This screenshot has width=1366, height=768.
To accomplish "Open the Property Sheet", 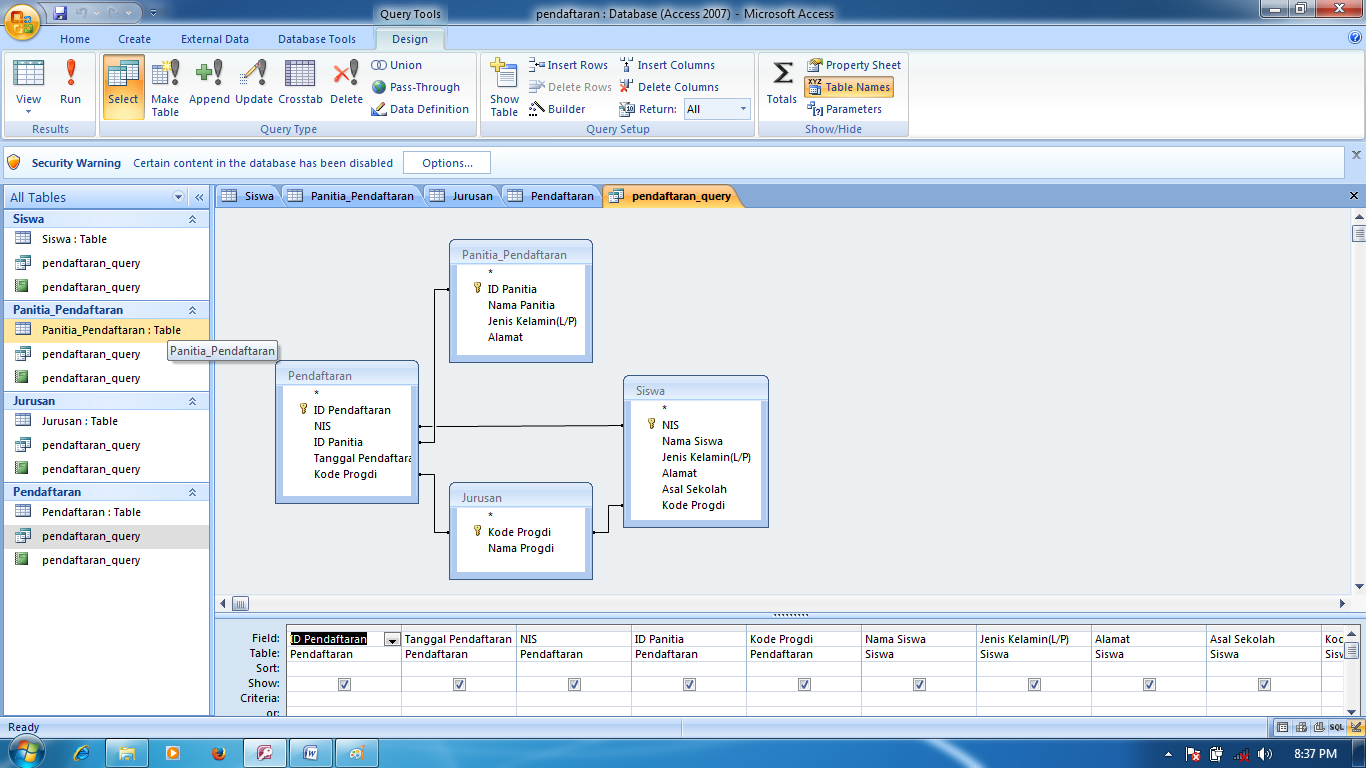I will click(x=854, y=65).
